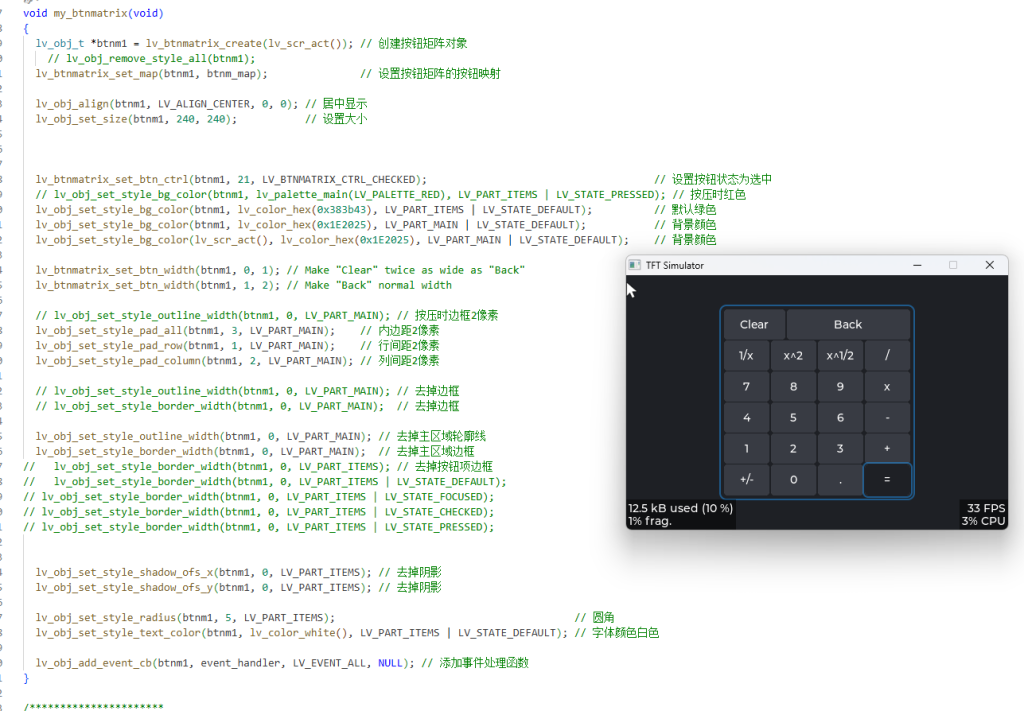Viewport: 1024px width, 711px height.
Task: Tap digit 5 on the keypad
Action: pos(793,417)
